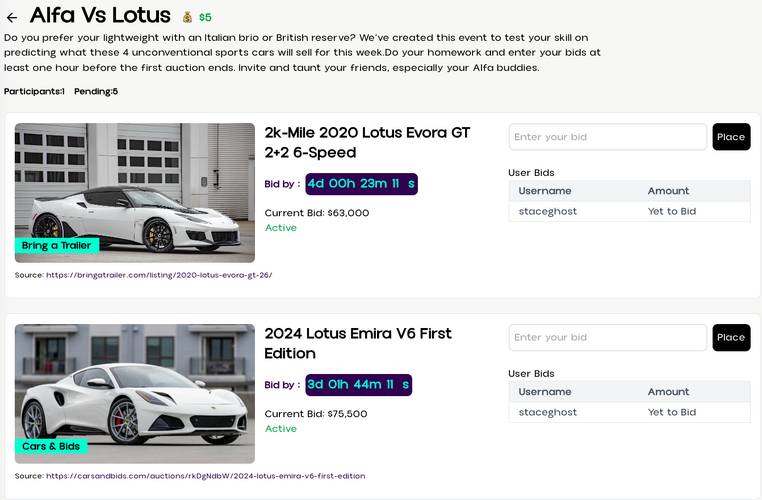
Task: Click the Evora countdown timer
Action: [361, 184]
